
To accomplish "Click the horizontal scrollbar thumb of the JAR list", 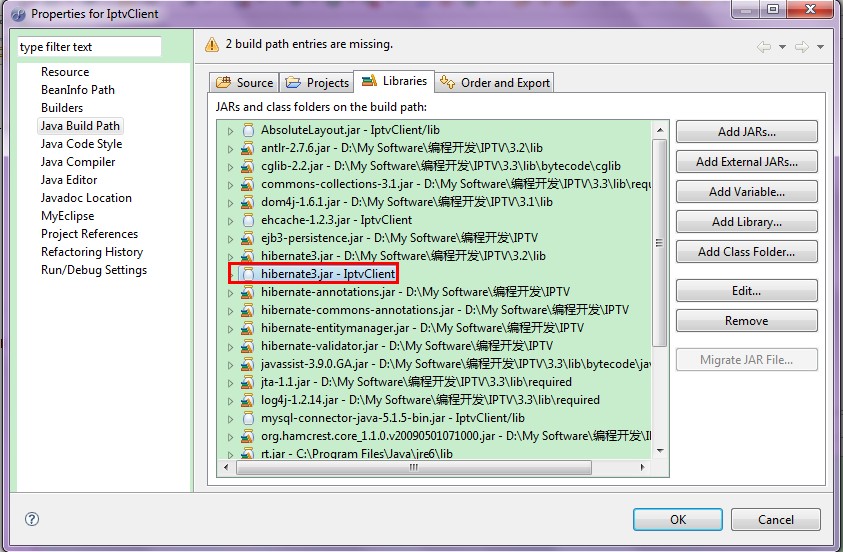I will pyautogui.click(x=414, y=467).
